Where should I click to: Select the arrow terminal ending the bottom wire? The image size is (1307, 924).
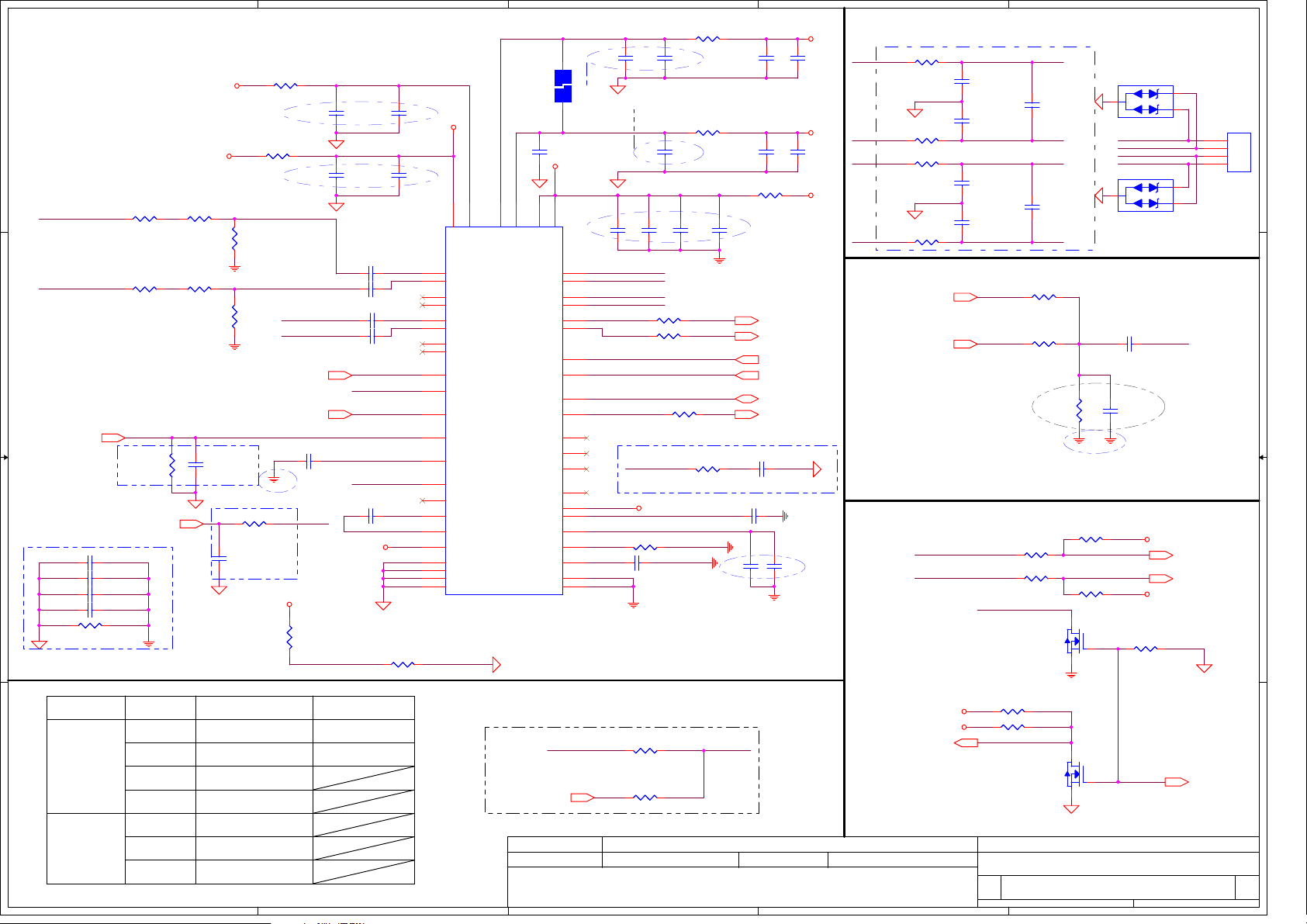(496, 665)
